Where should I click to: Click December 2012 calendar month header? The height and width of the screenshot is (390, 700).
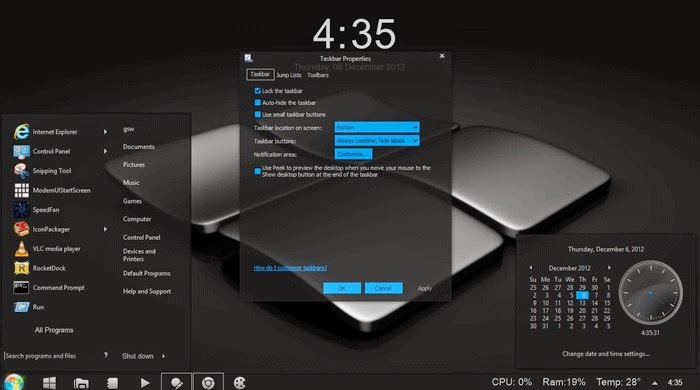pos(570,268)
